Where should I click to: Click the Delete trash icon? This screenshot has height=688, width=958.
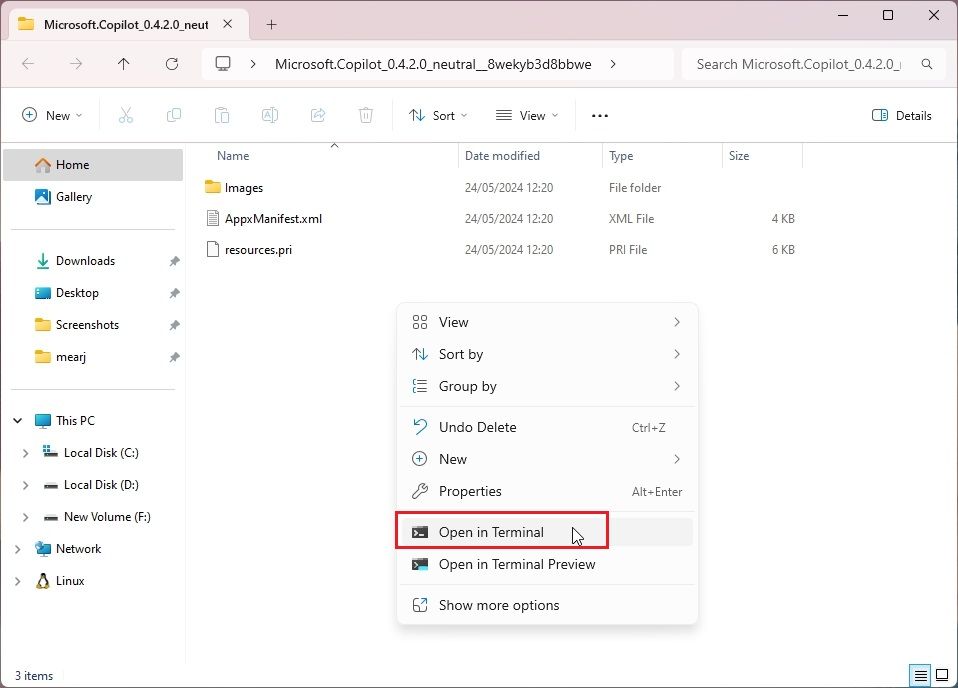click(365, 115)
